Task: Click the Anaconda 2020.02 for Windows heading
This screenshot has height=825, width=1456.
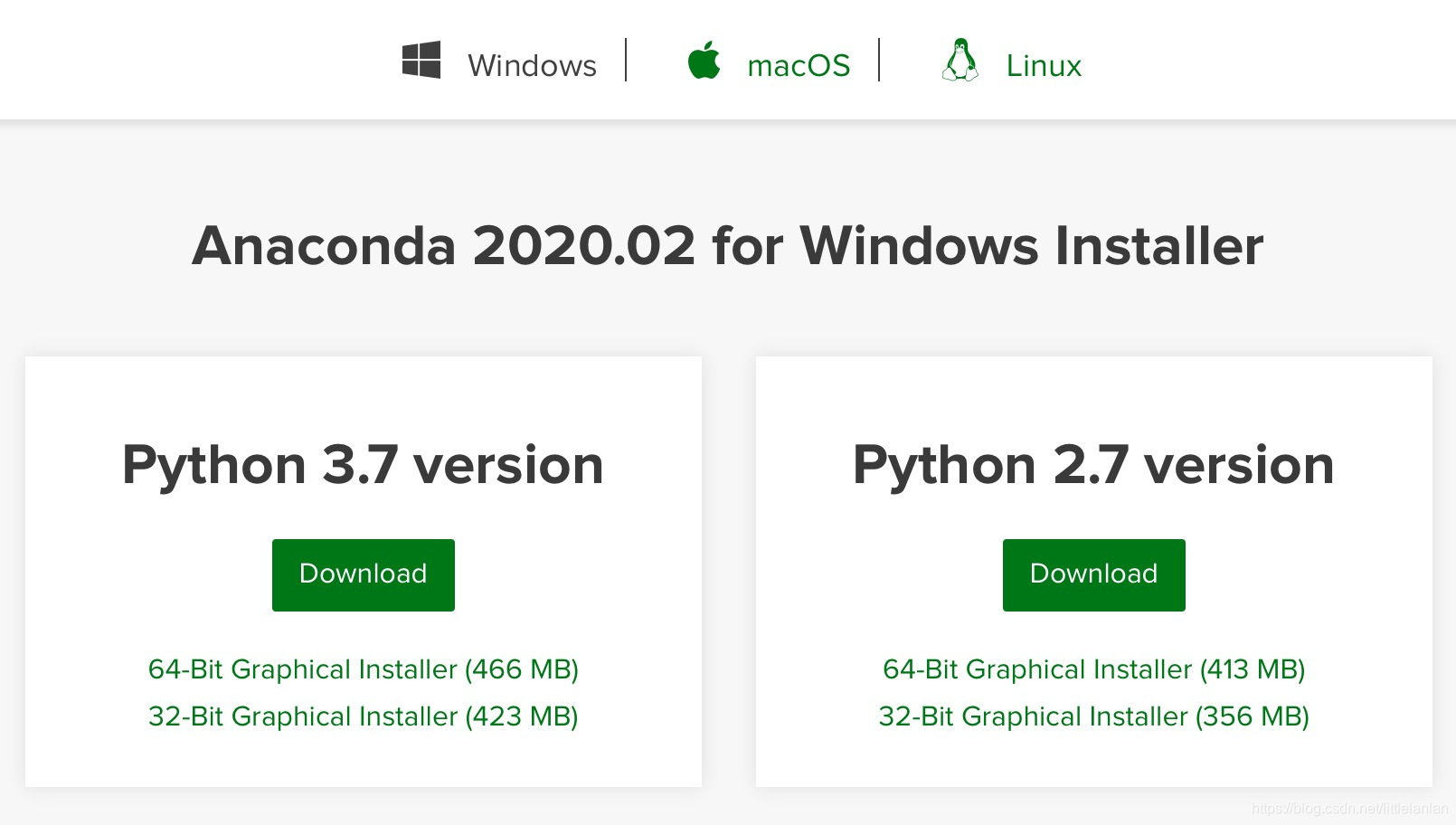Action: (x=728, y=246)
